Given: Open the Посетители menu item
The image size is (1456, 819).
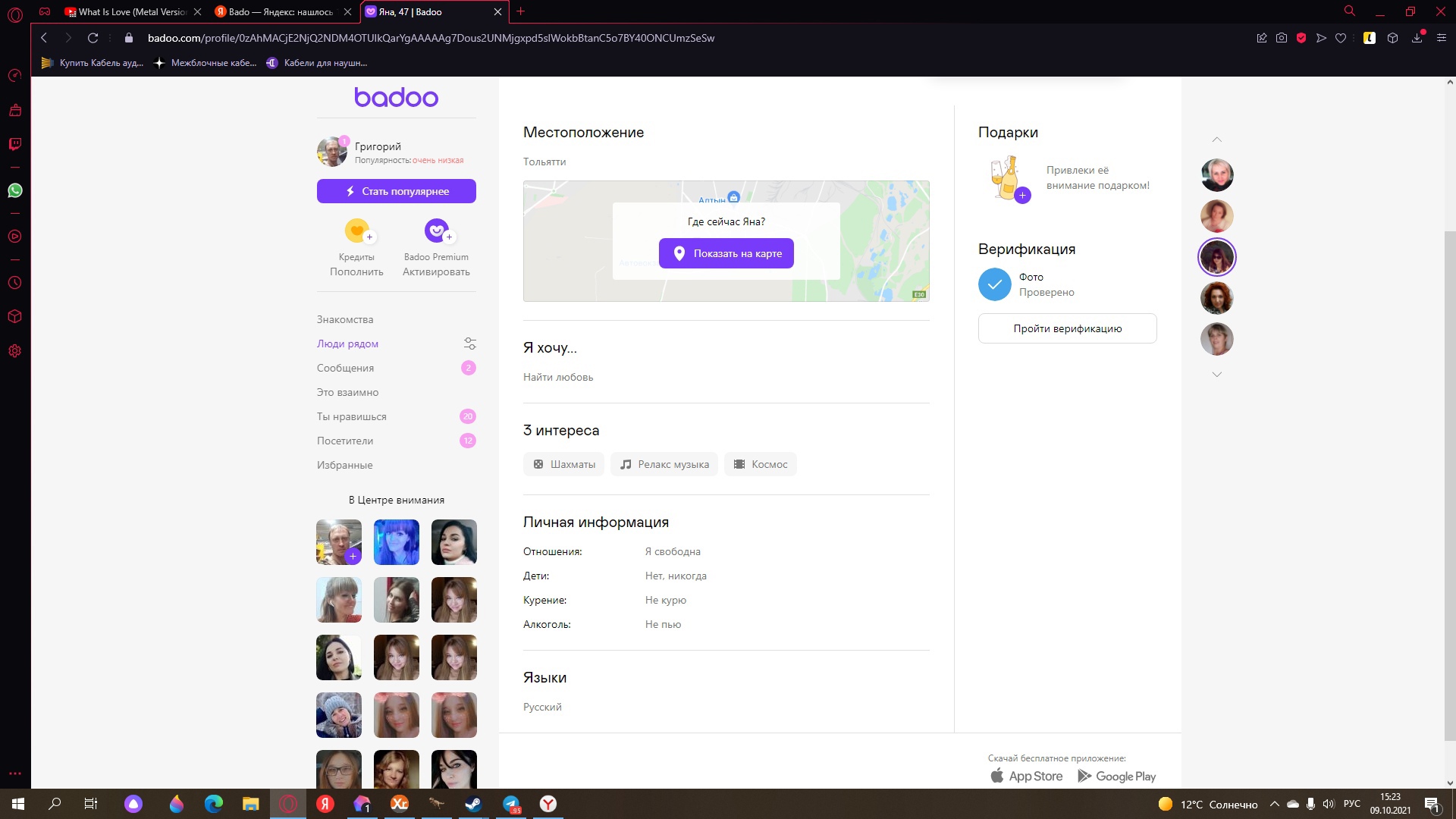Looking at the screenshot, I should pyautogui.click(x=345, y=441).
